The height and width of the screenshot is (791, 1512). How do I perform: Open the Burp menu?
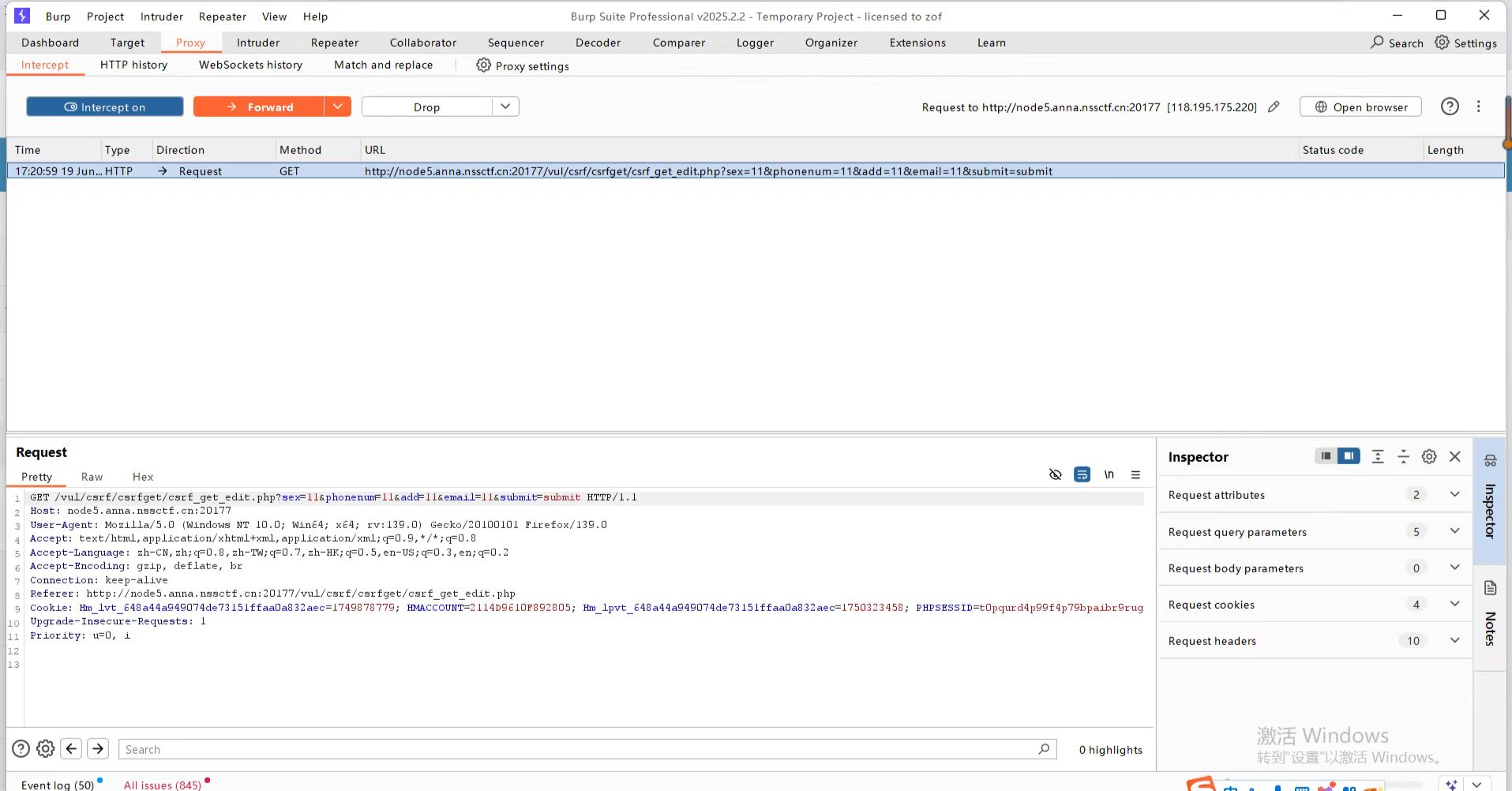(x=58, y=17)
